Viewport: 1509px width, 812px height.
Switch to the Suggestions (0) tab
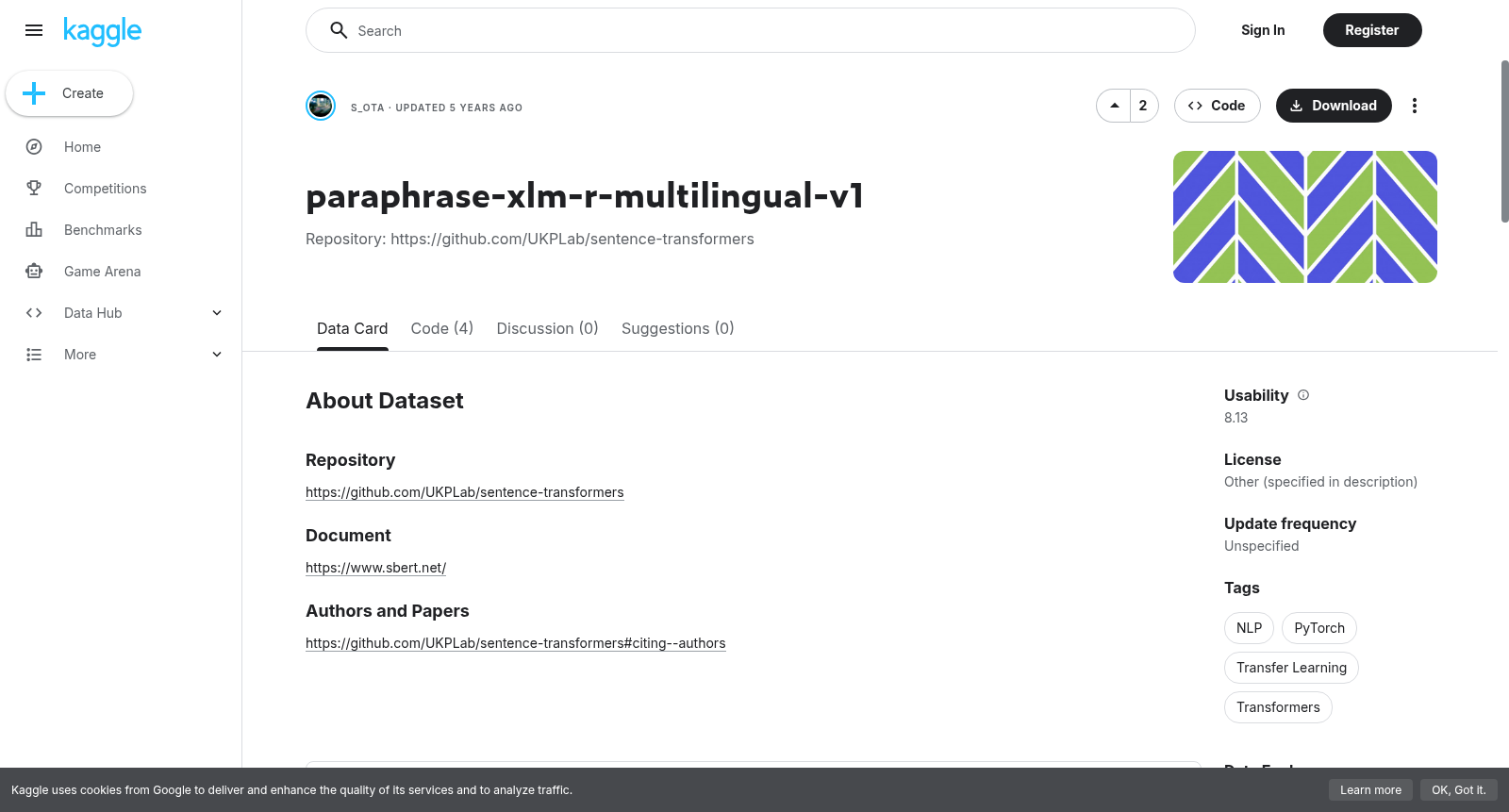point(678,328)
